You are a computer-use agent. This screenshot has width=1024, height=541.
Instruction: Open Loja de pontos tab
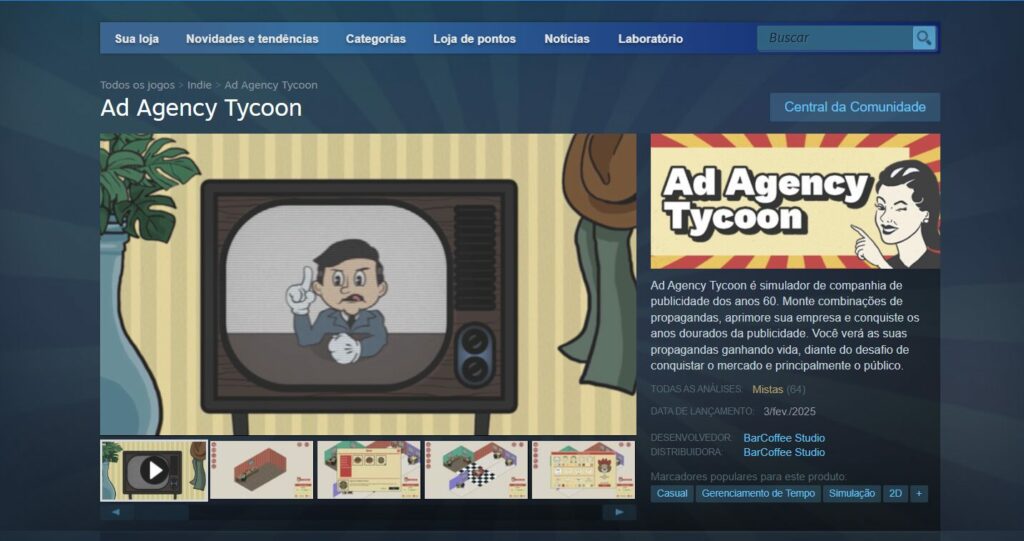tap(475, 39)
